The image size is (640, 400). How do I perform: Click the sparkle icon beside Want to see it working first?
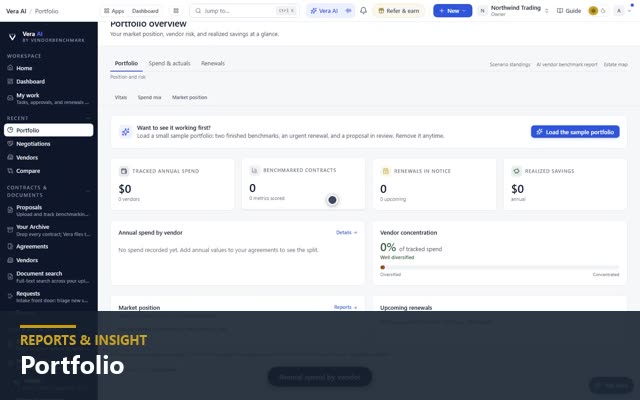(125, 132)
